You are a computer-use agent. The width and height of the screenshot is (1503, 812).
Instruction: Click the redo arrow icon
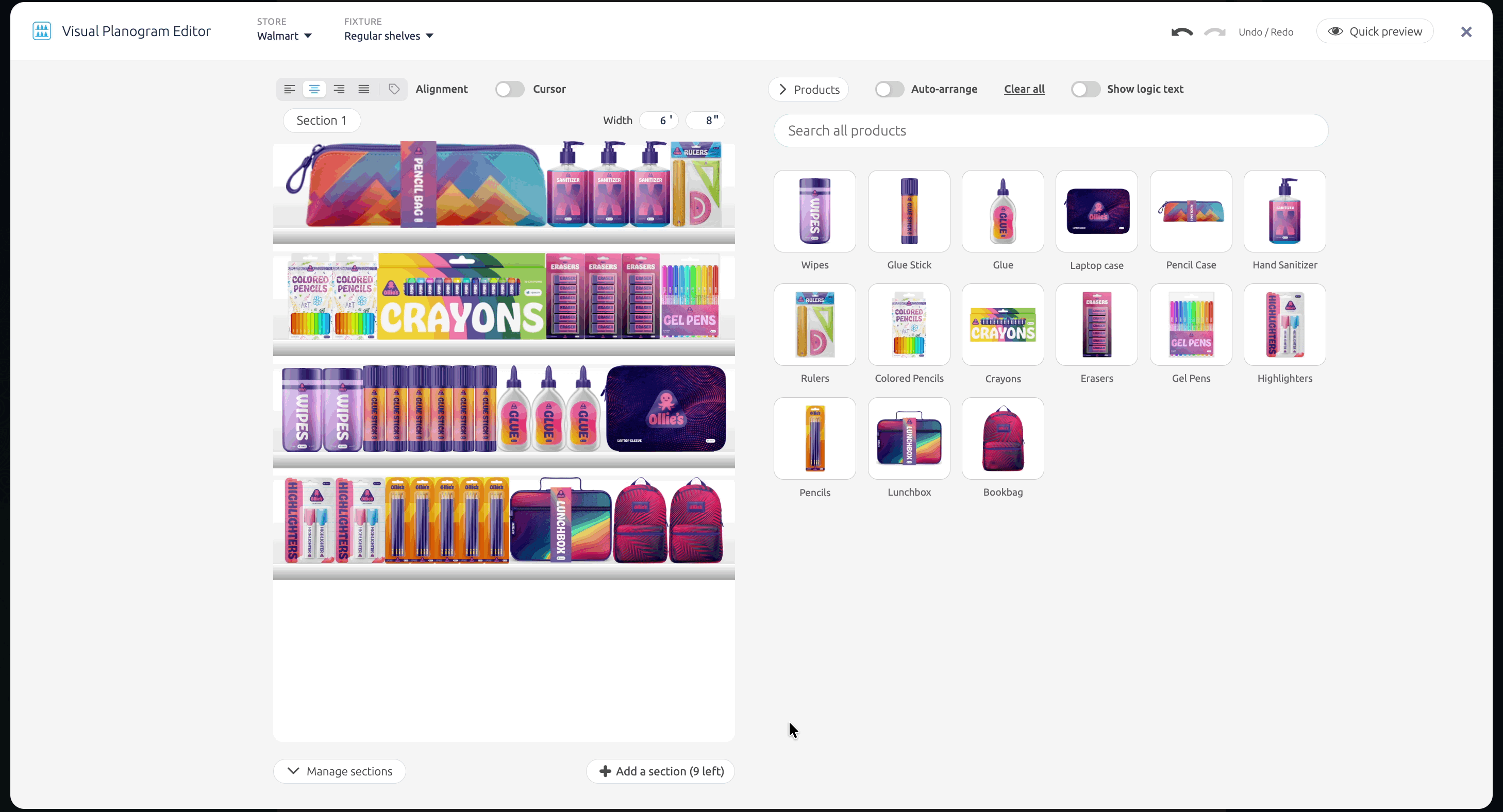(x=1215, y=32)
